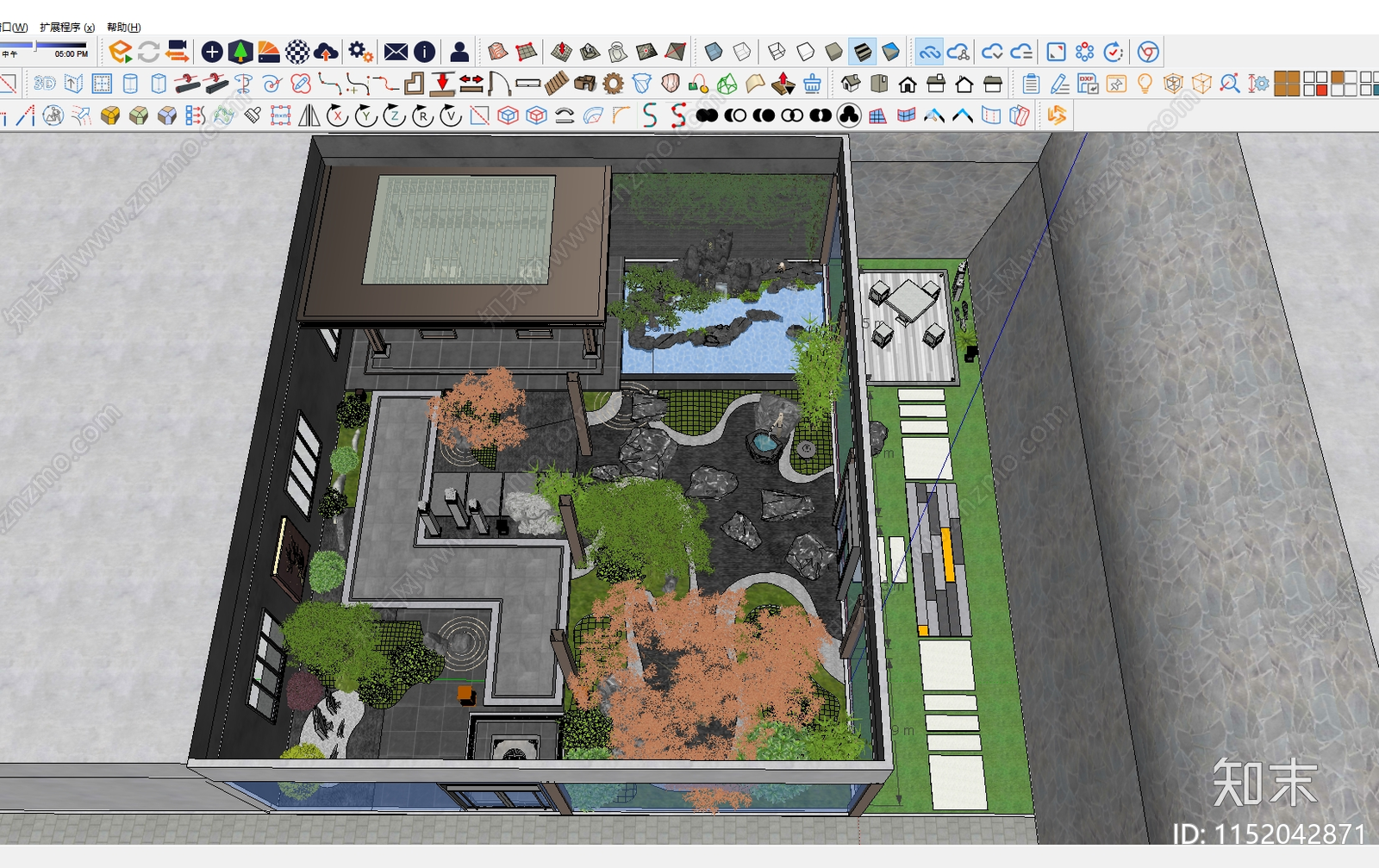Click the checkered sphere material library icon
Screen dimensions: 1379x868
297,52
